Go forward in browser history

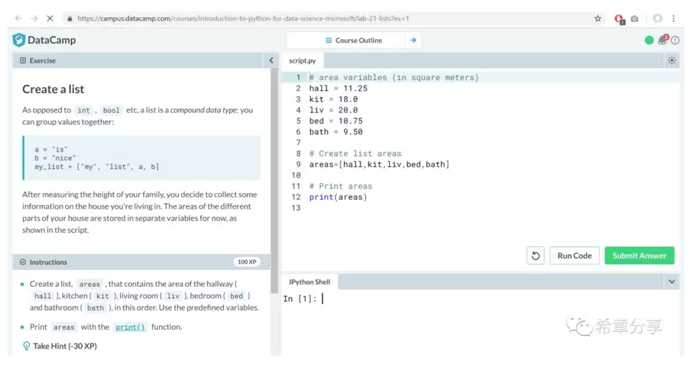pos(34,19)
